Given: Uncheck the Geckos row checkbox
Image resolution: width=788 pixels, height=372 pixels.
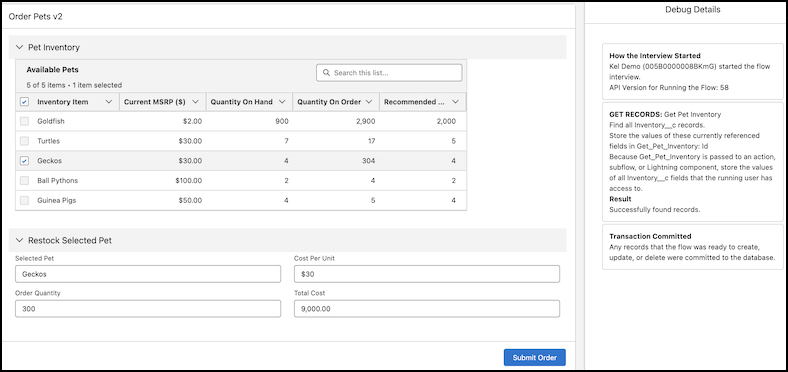Looking at the screenshot, I should (x=24, y=161).
